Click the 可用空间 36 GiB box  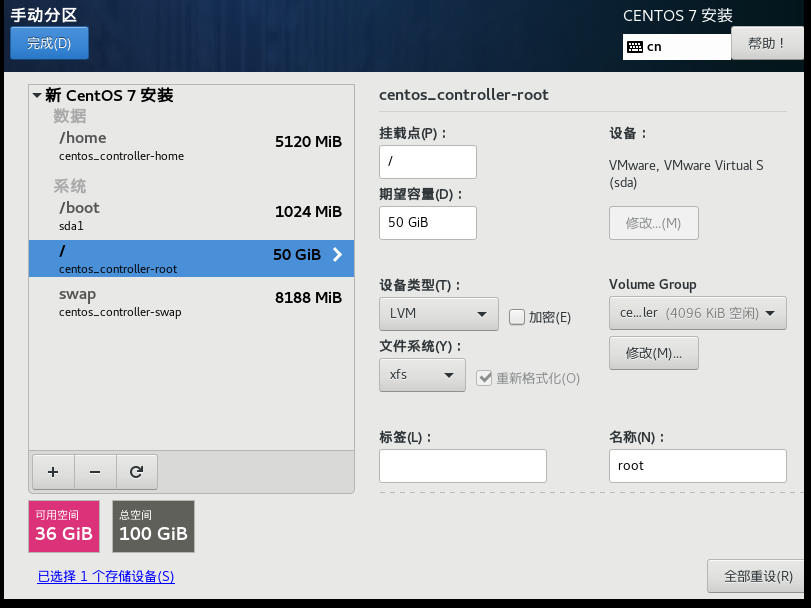click(64, 526)
